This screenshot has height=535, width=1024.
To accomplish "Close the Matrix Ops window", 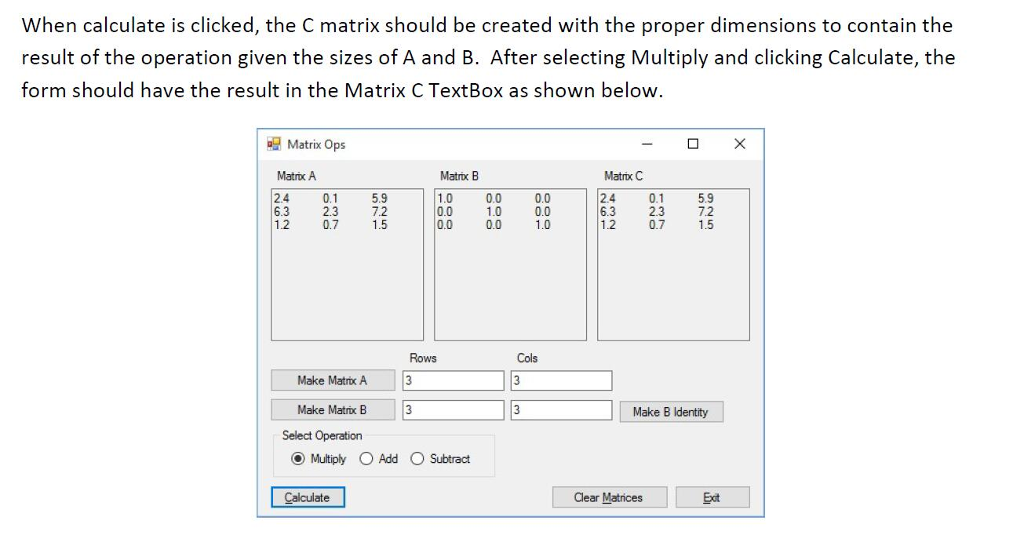I will coord(739,144).
